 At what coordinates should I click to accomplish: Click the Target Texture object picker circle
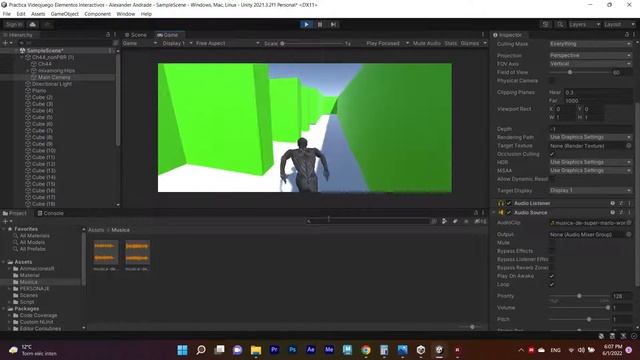(629, 146)
